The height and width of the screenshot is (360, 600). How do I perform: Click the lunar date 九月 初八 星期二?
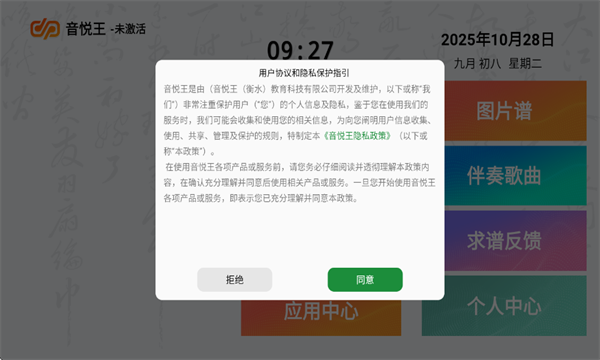click(x=497, y=64)
